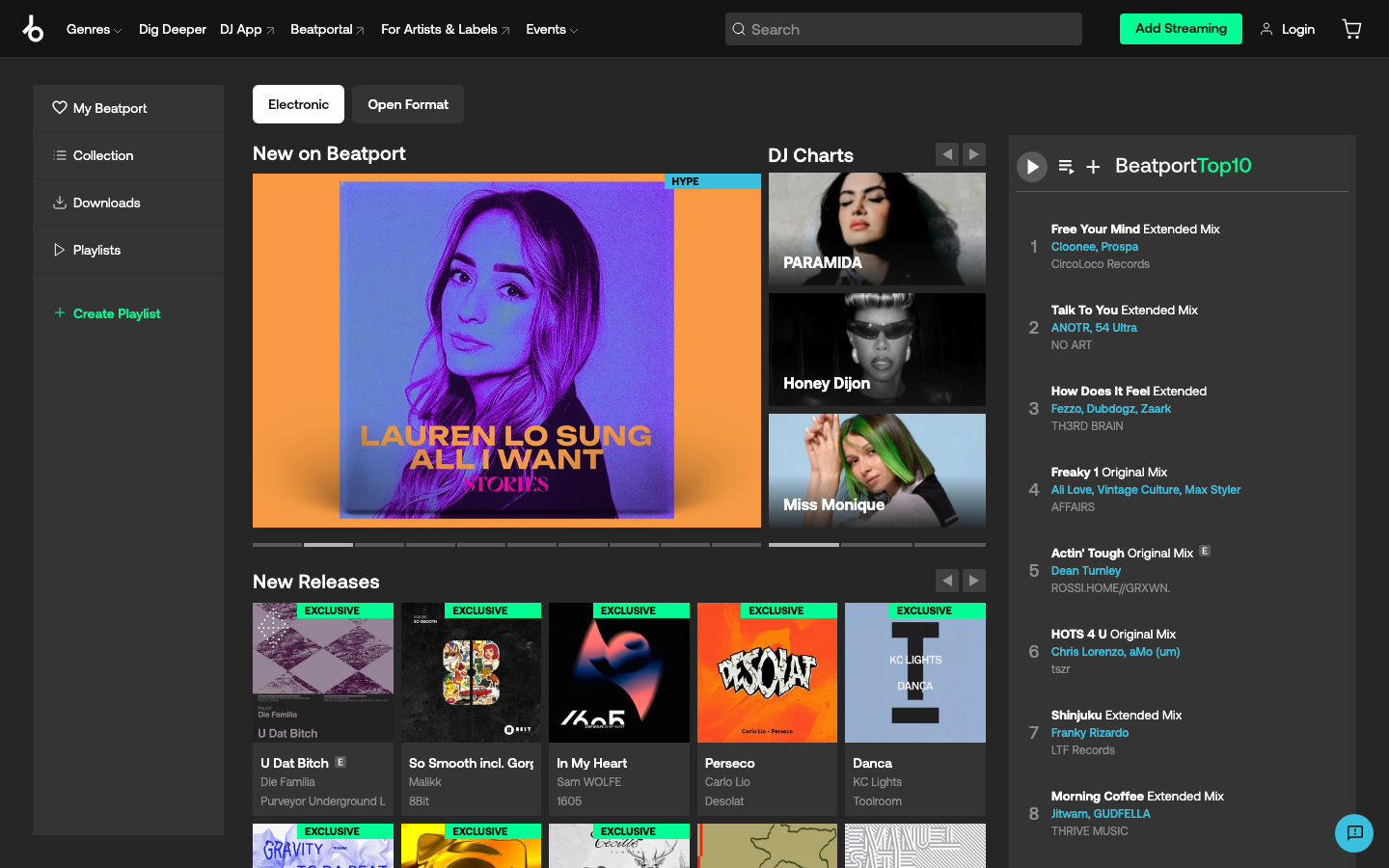The width and height of the screenshot is (1389, 868).
Task: Open the Toolroom label link
Action: (x=877, y=801)
